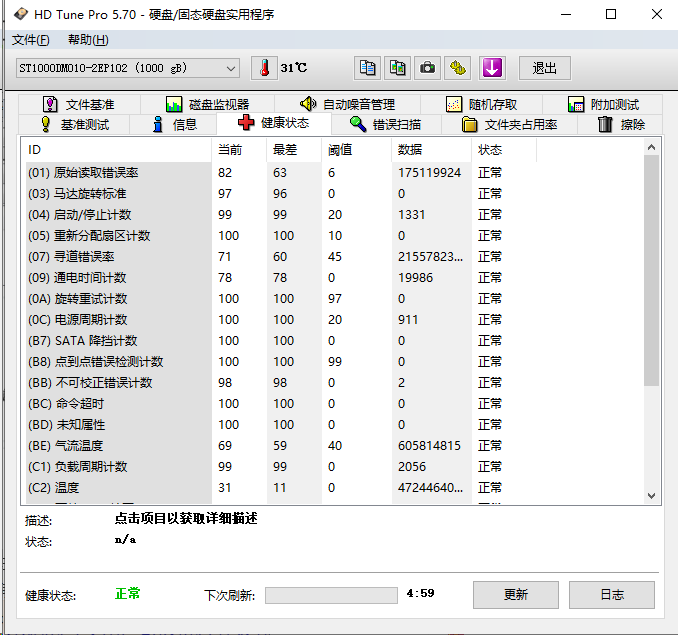Click the scrollbar up arrow

(652, 147)
